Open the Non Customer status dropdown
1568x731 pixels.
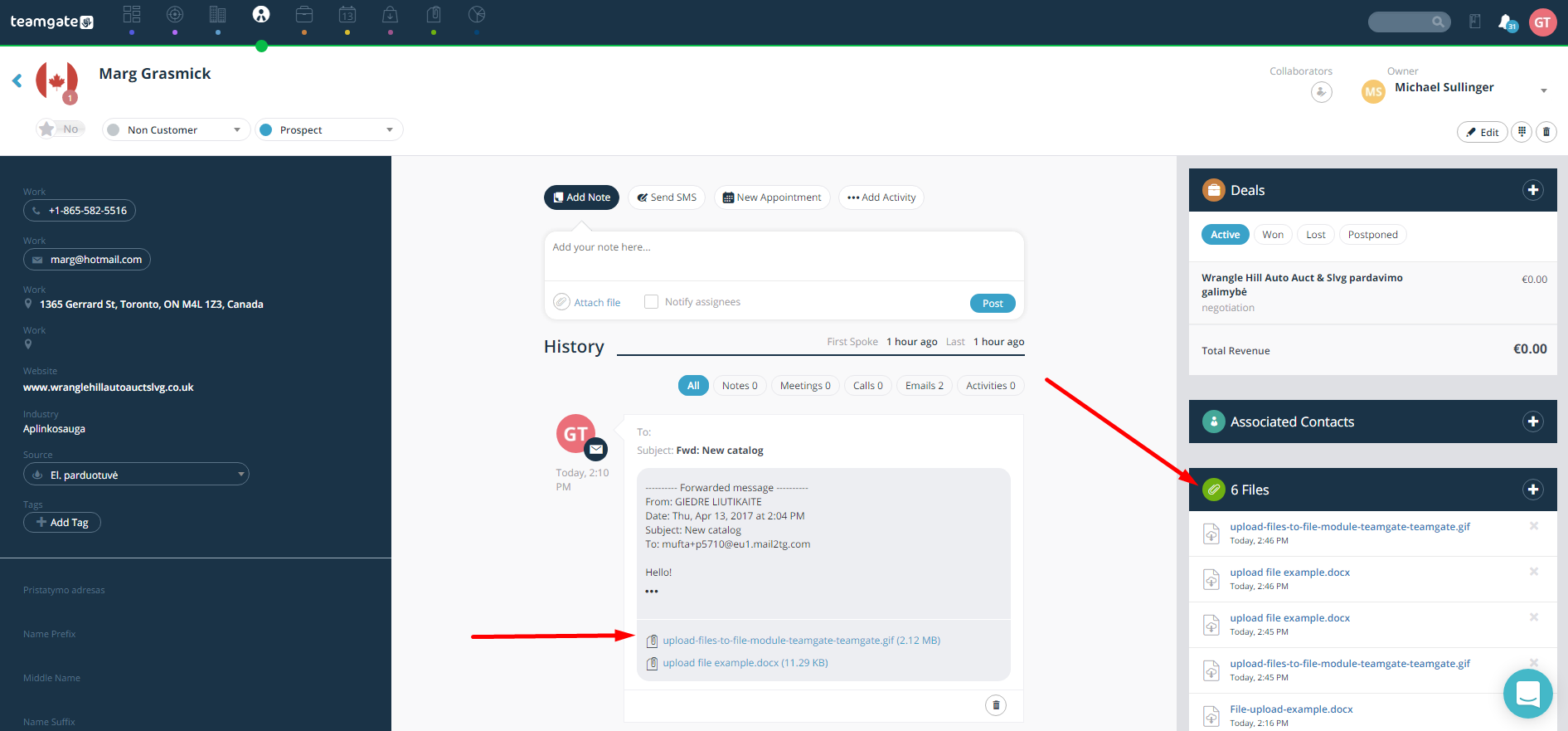point(176,129)
